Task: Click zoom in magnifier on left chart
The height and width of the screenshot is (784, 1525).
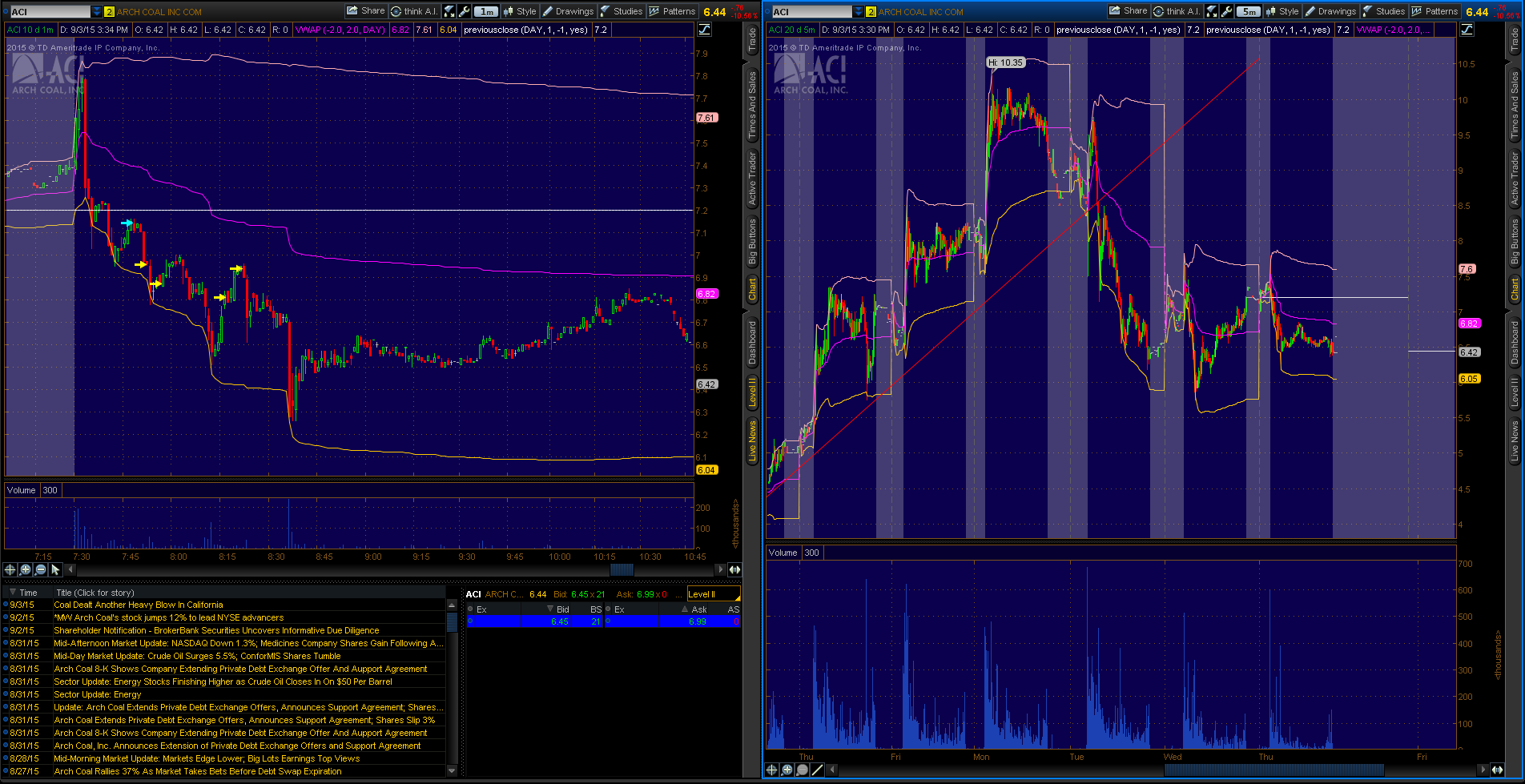Action: click(26, 569)
